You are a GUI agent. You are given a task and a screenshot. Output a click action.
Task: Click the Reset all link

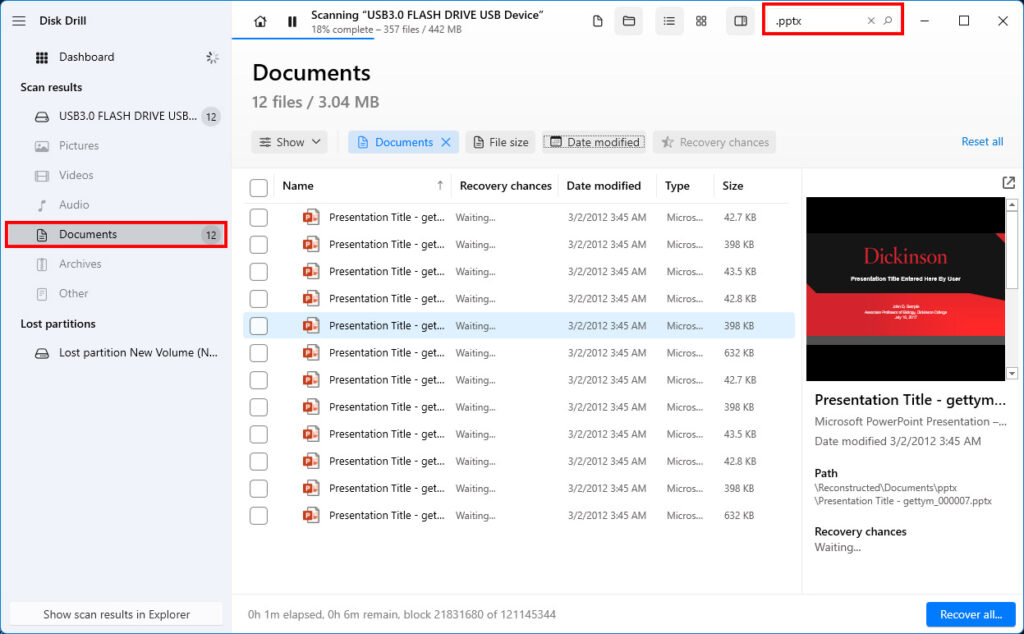(x=982, y=142)
